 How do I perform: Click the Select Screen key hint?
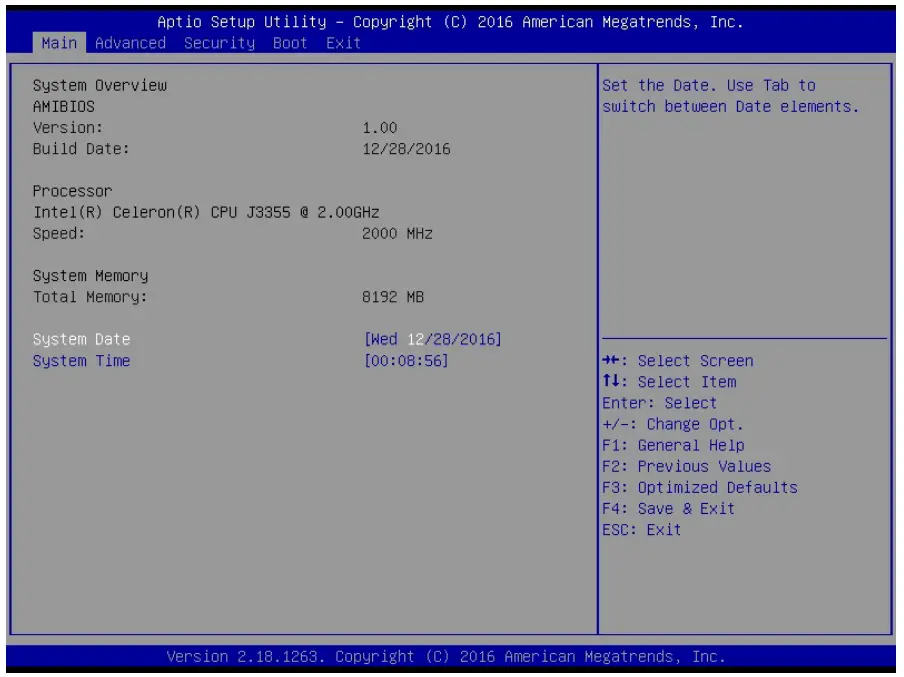click(x=677, y=360)
